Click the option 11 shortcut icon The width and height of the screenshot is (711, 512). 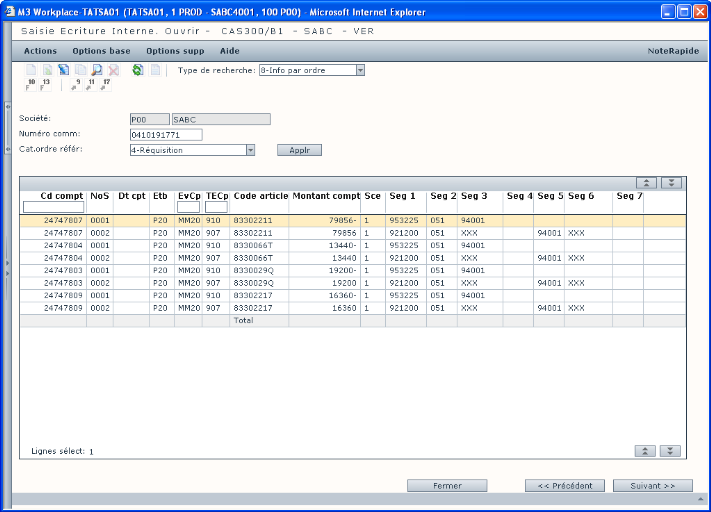90,85
